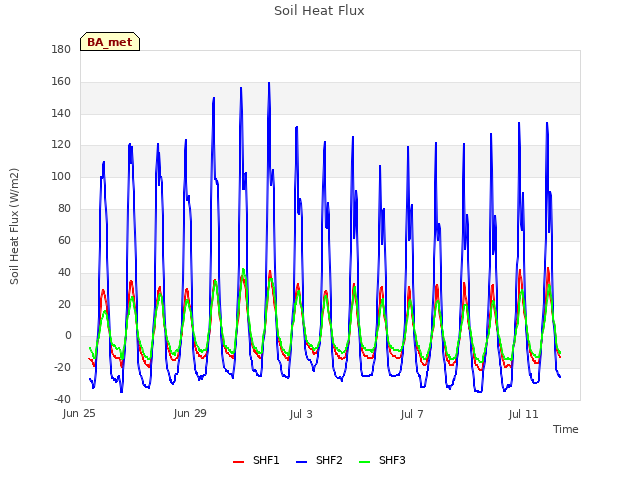Click the green SHF3 legend marker

tap(364, 462)
